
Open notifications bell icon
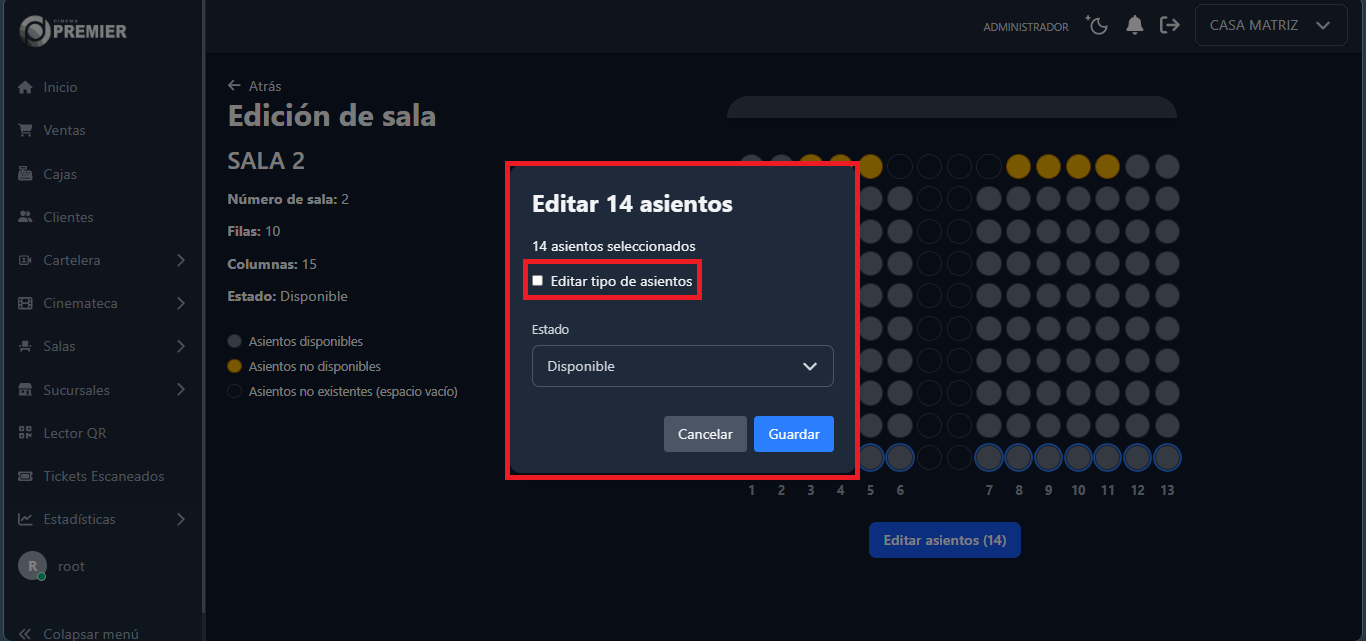1134,26
